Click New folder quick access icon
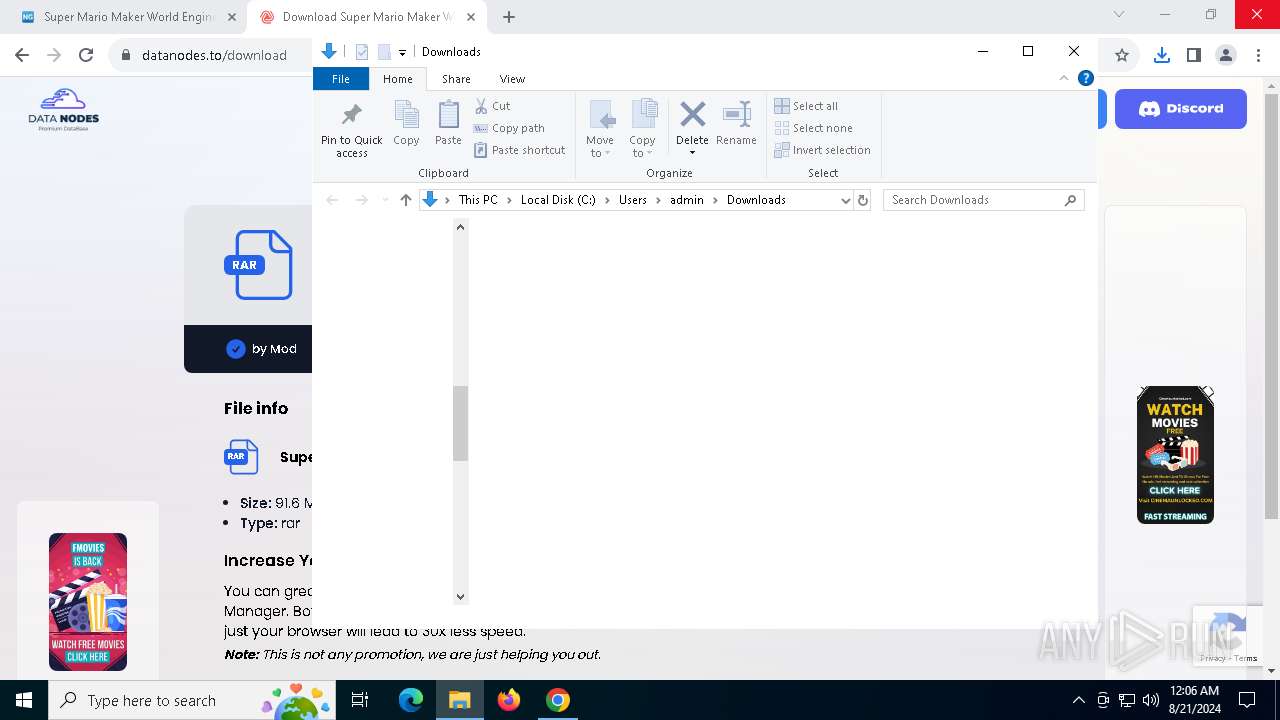 tap(384, 52)
